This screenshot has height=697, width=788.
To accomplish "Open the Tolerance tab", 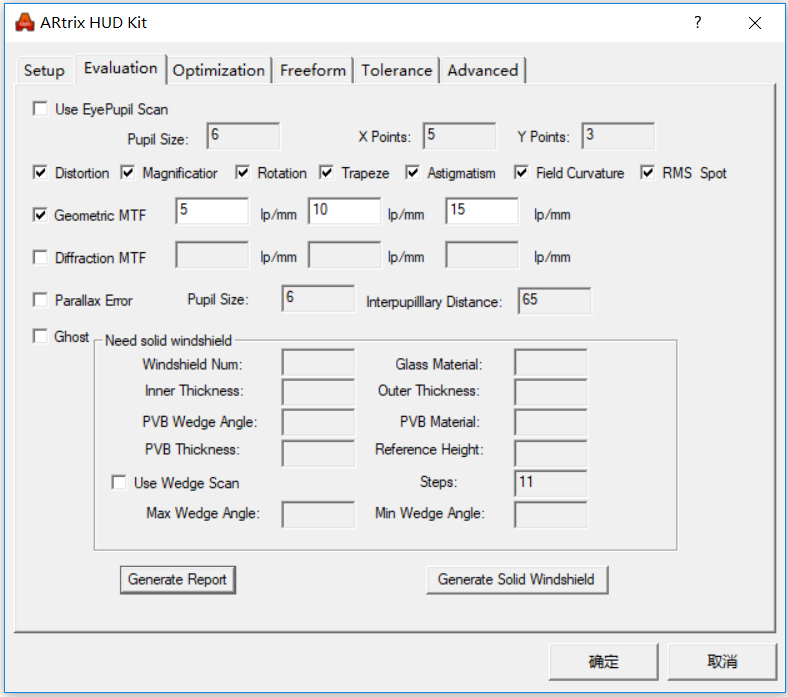I will pos(397,70).
